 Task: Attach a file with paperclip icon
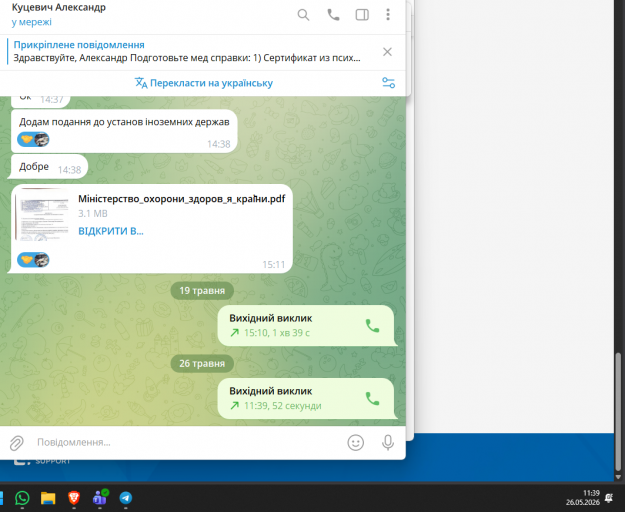tap(17, 443)
